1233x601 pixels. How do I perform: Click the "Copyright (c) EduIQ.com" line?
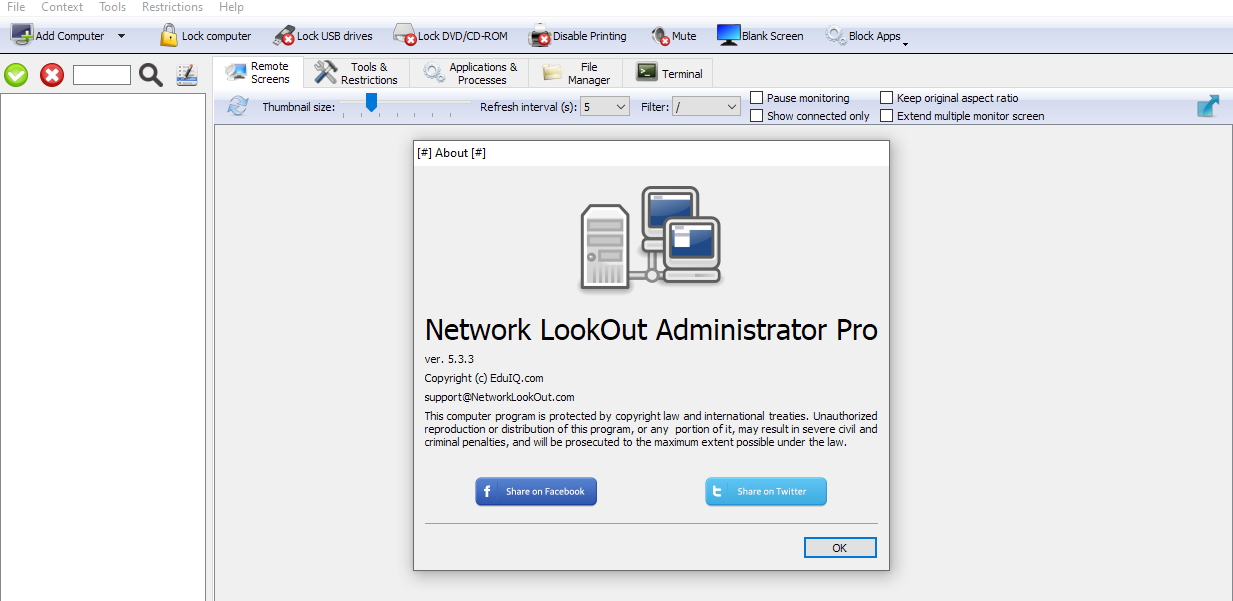[x=484, y=378]
